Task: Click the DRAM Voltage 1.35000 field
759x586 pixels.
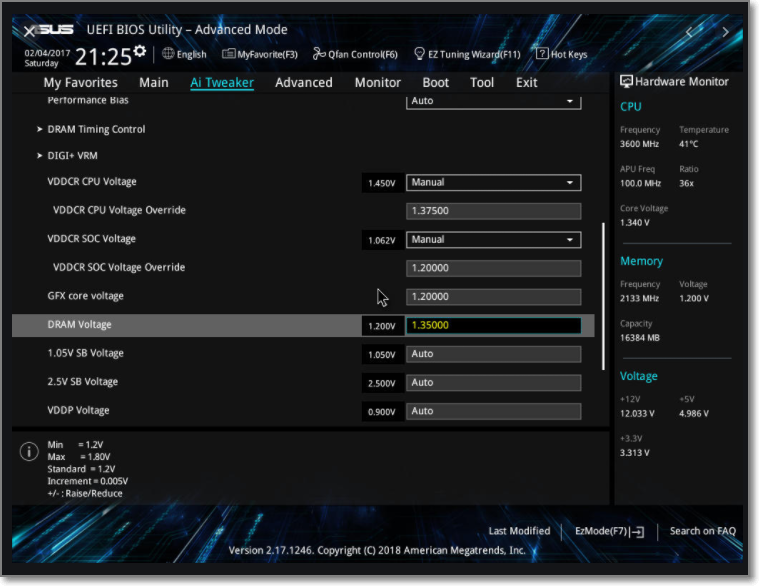Action: [x=493, y=325]
